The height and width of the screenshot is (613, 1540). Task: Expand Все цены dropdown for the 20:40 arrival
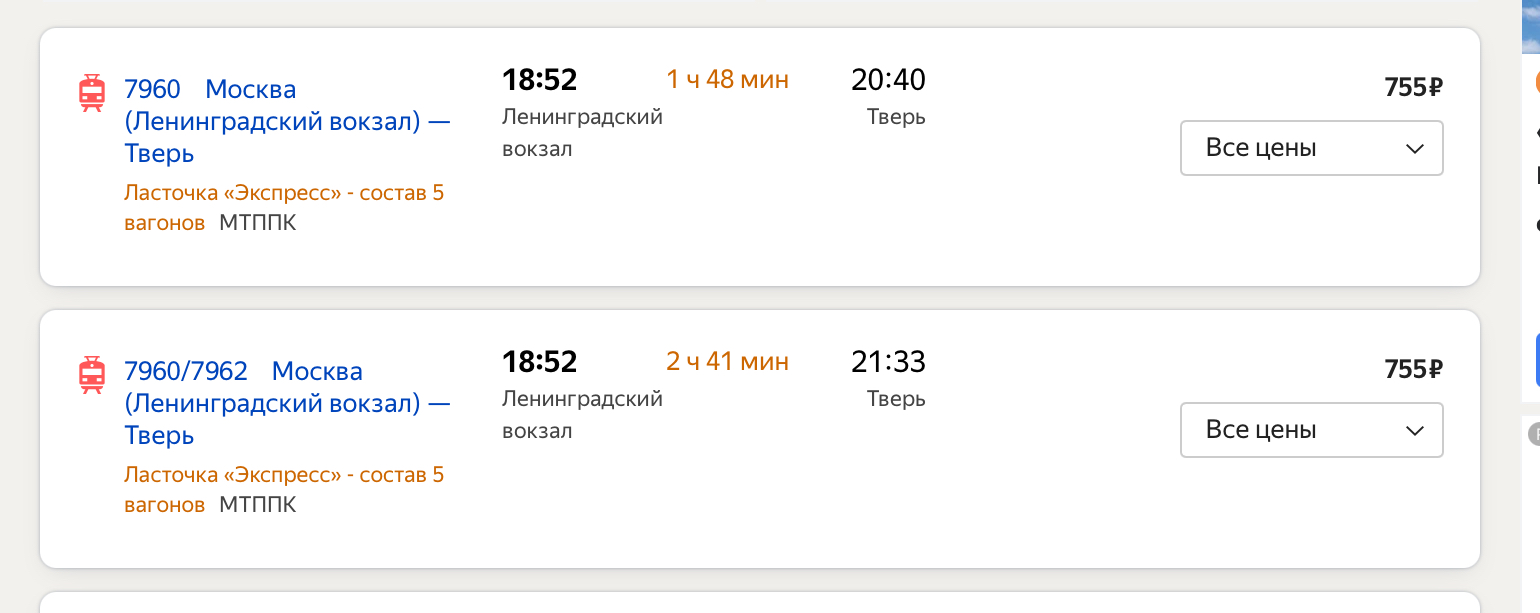click(1310, 148)
